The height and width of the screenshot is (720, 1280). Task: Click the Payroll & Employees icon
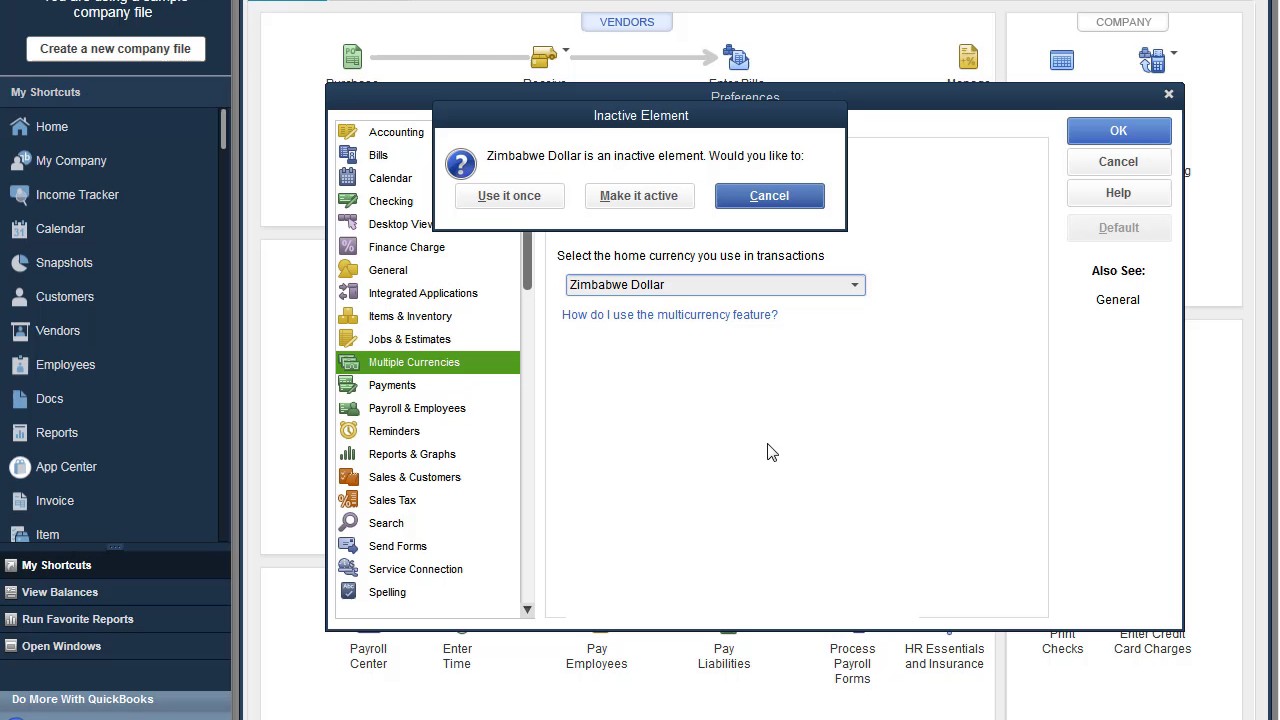click(x=348, y=408)
